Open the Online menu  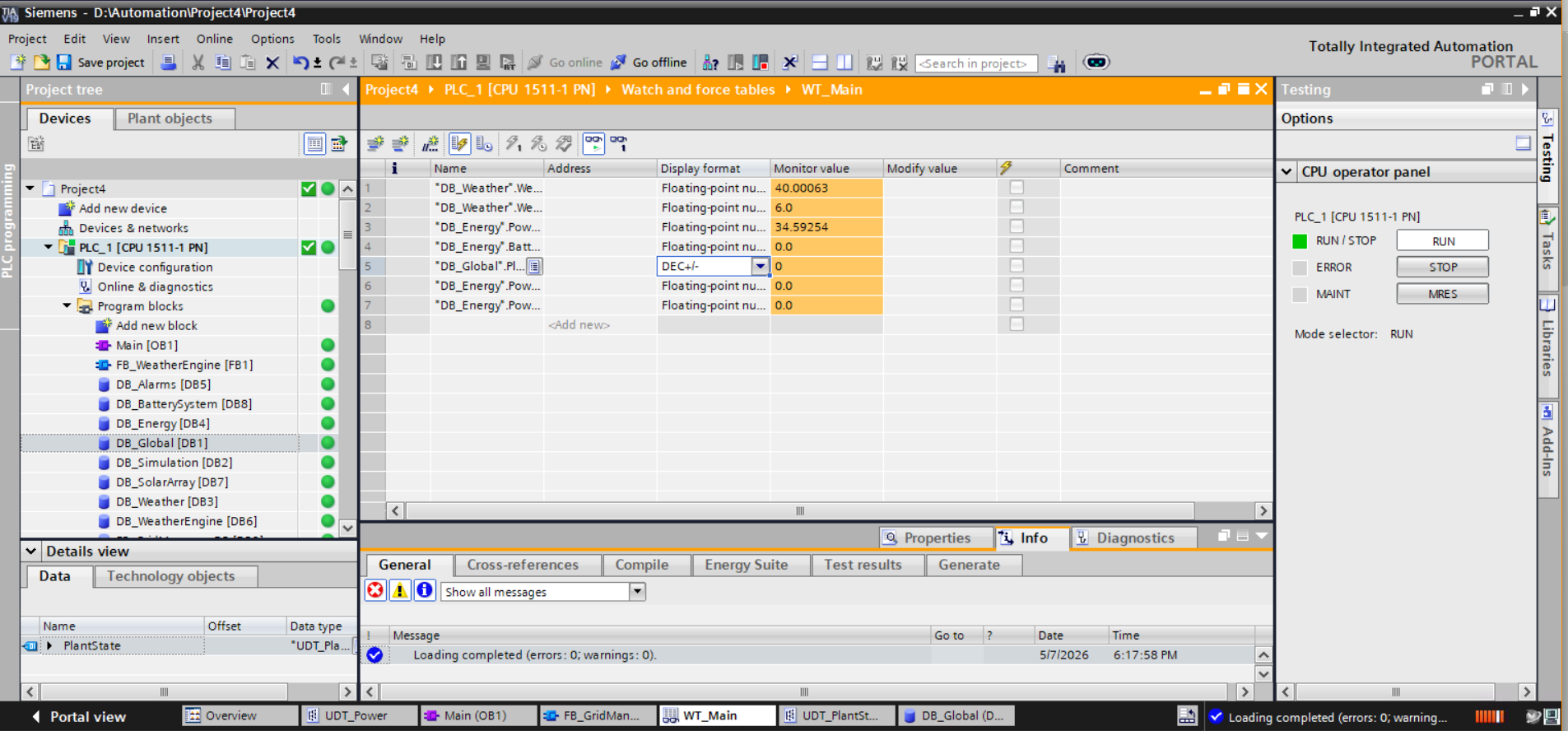[x=214, y=39]
